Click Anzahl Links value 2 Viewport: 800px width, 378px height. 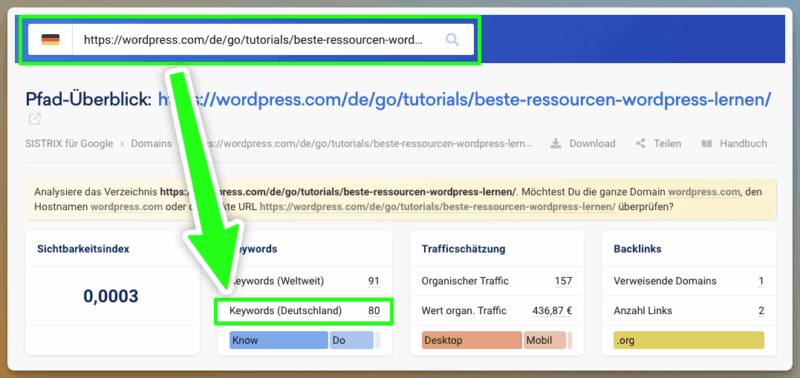pos(761,311)
